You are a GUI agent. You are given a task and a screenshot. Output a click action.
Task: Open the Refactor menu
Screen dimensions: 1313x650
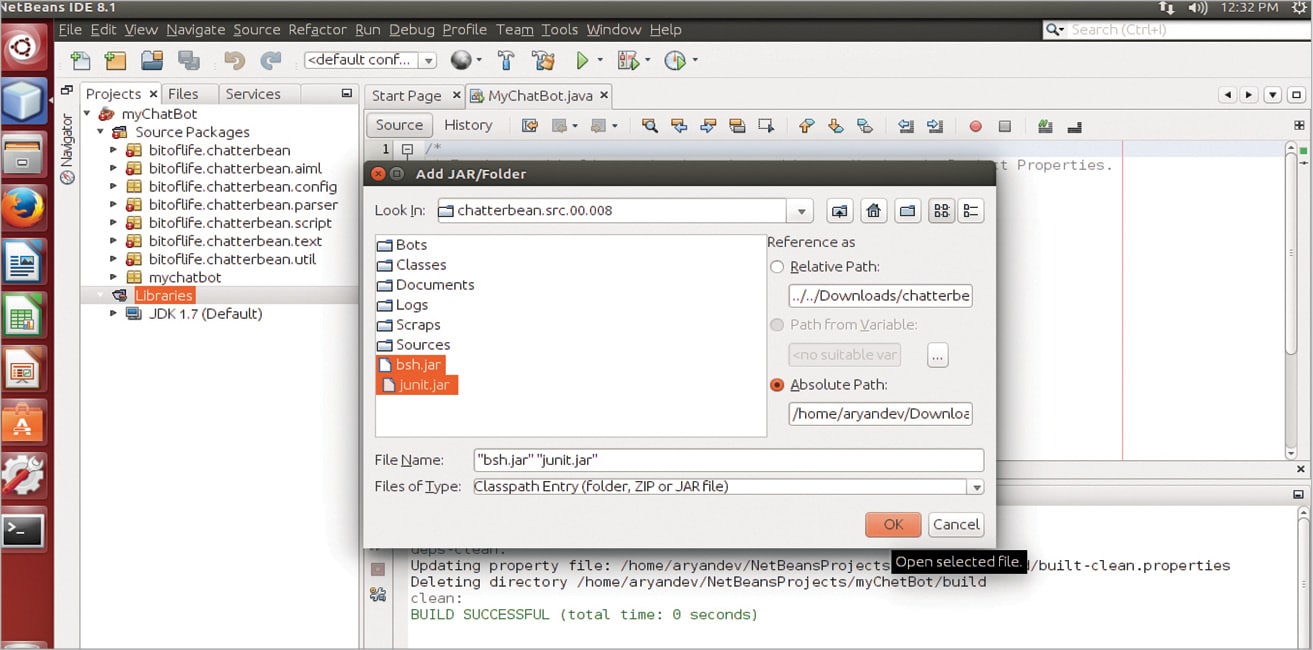317,30
